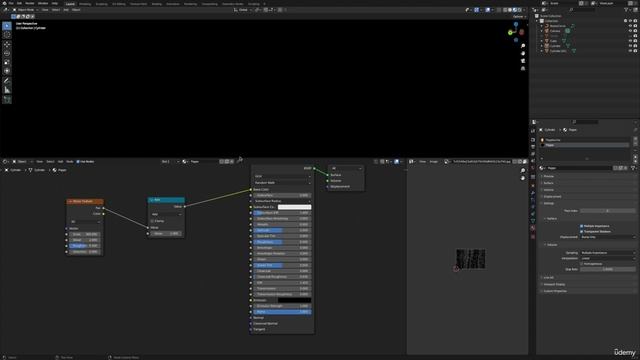Open the Output properties tab icon
640x360 pixels.
pyautogui.click(x=533, y=147)
